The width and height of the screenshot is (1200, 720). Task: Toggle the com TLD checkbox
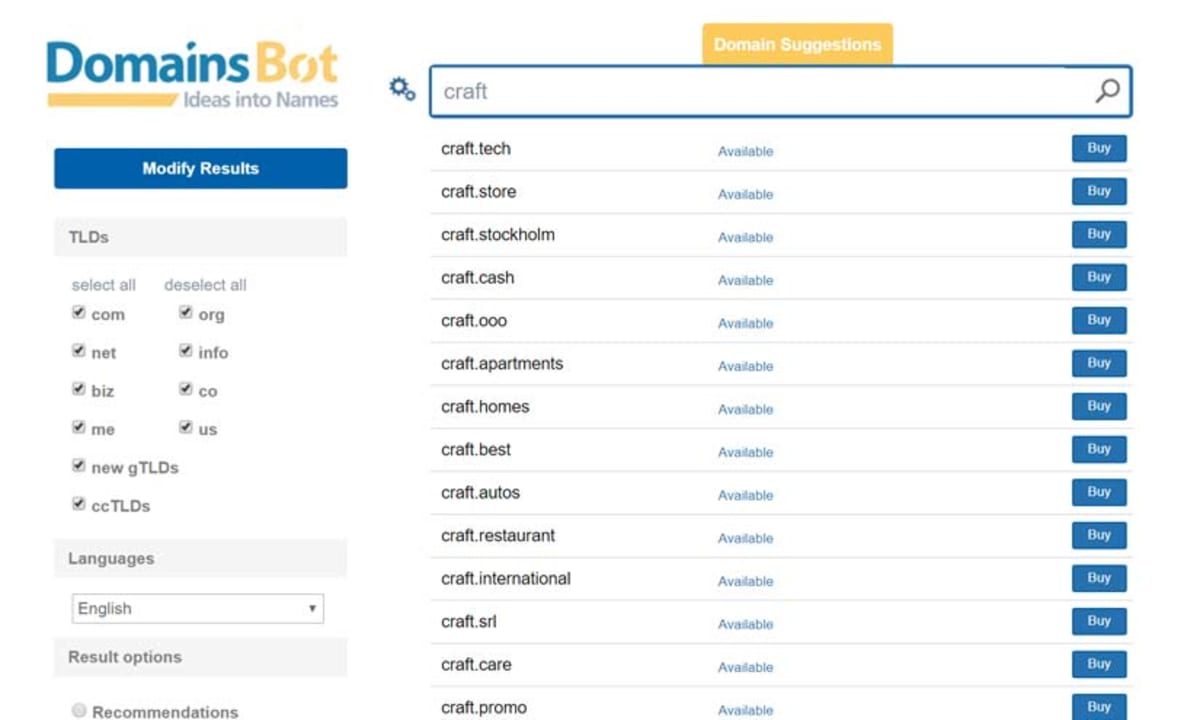79,313
